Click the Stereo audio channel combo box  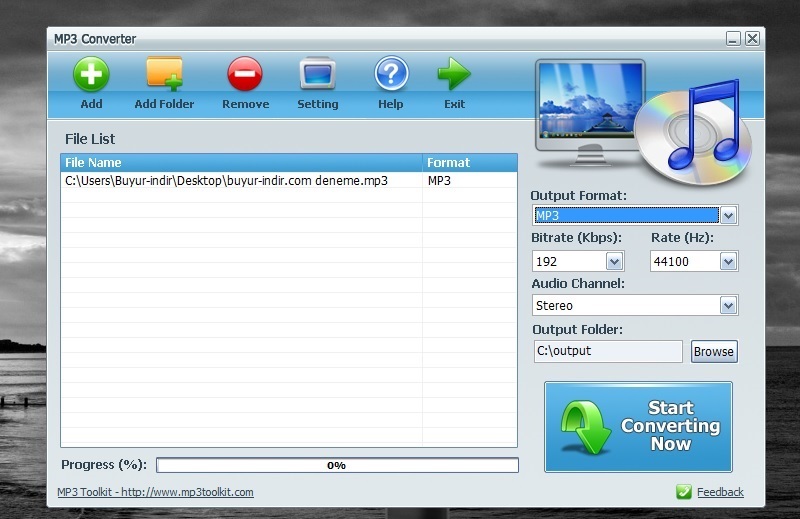(x=635, y=306)
